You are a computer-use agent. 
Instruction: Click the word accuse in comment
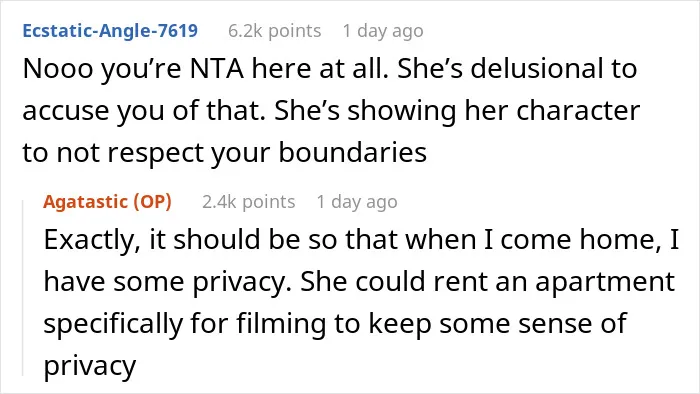click(66, 112)
